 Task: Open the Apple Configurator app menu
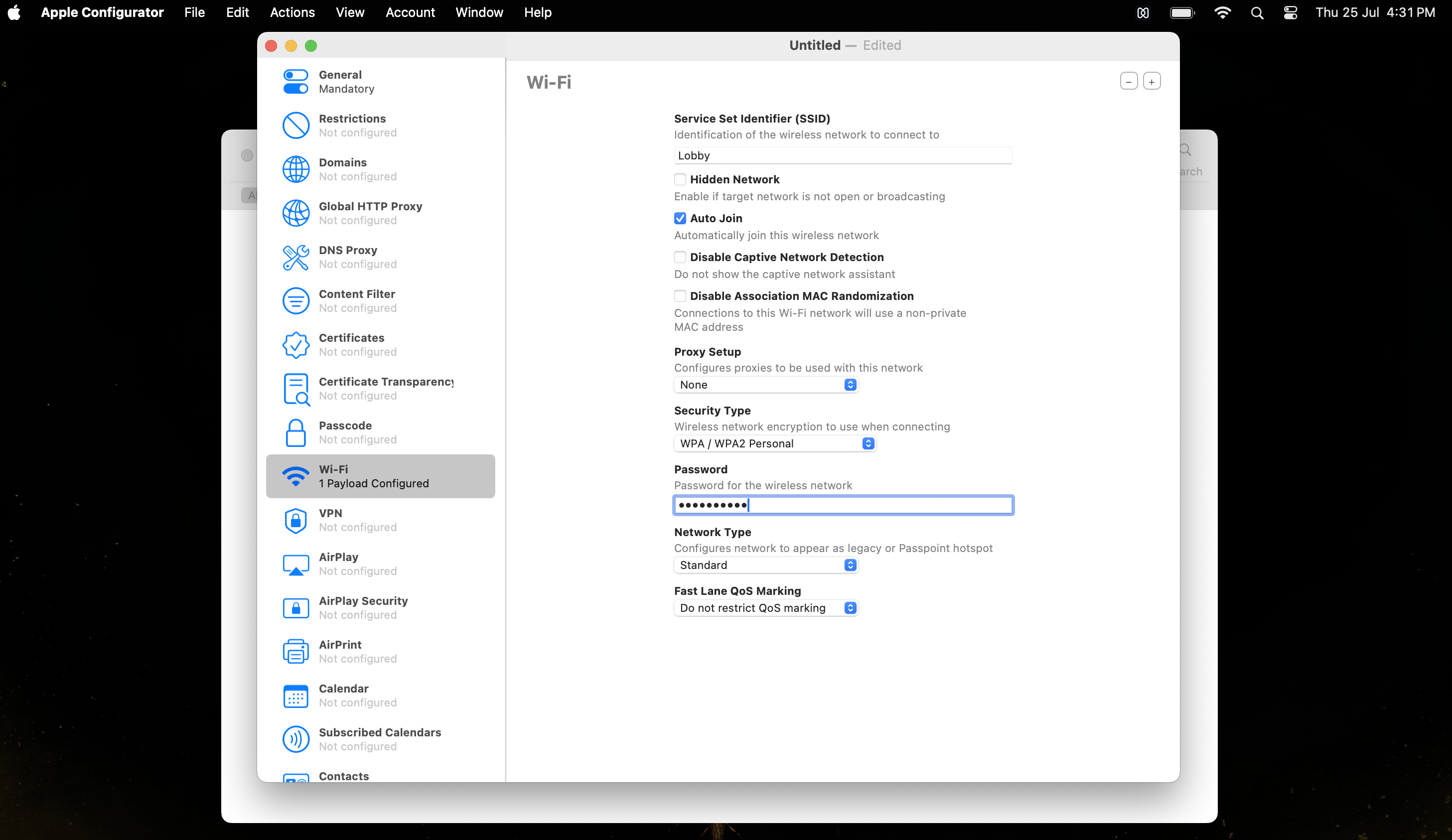(x=102, y=12)
